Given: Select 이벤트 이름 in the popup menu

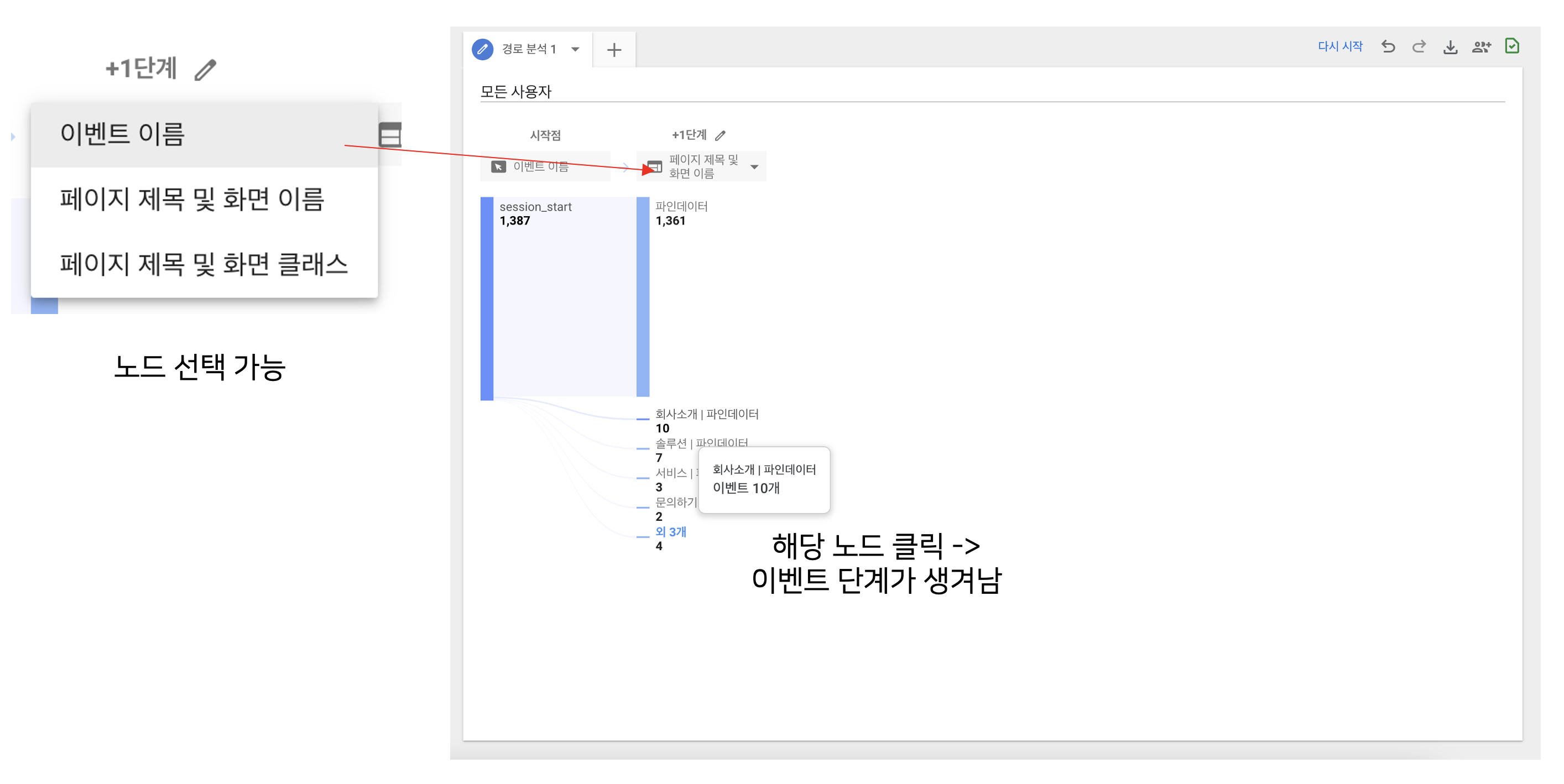Looking at the screenshot, I should click(122, 134).
